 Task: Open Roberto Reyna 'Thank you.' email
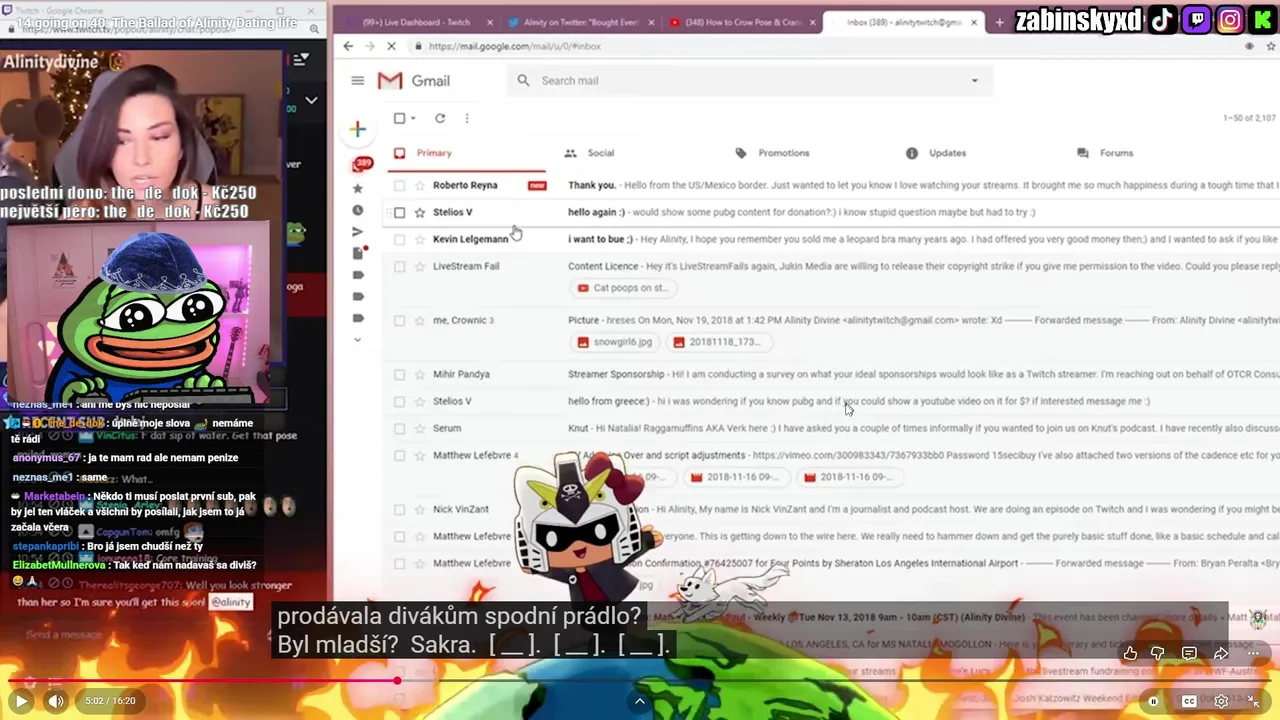pos(831,185)
